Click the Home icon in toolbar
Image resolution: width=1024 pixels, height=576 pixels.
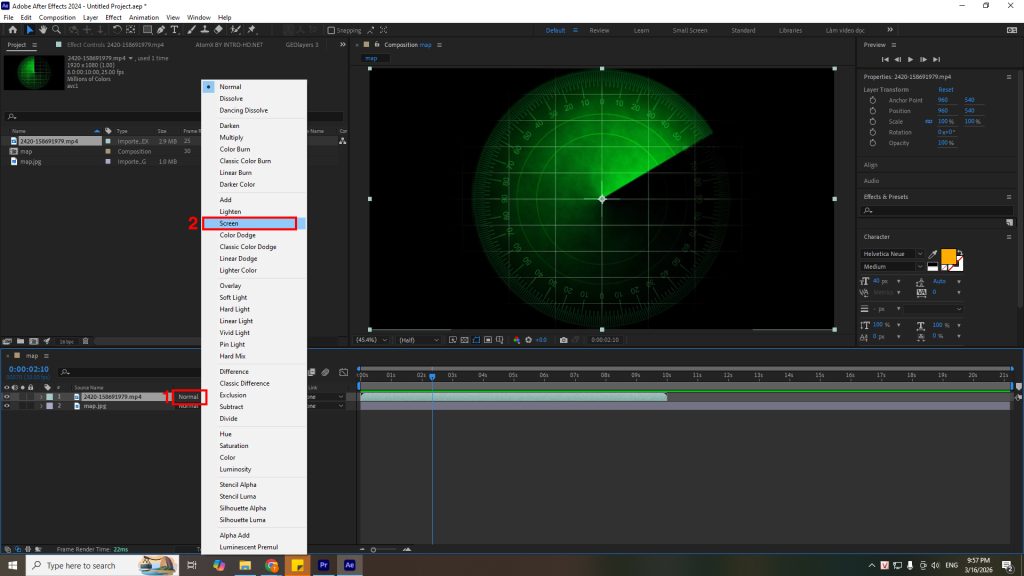[x=12, y=30]
